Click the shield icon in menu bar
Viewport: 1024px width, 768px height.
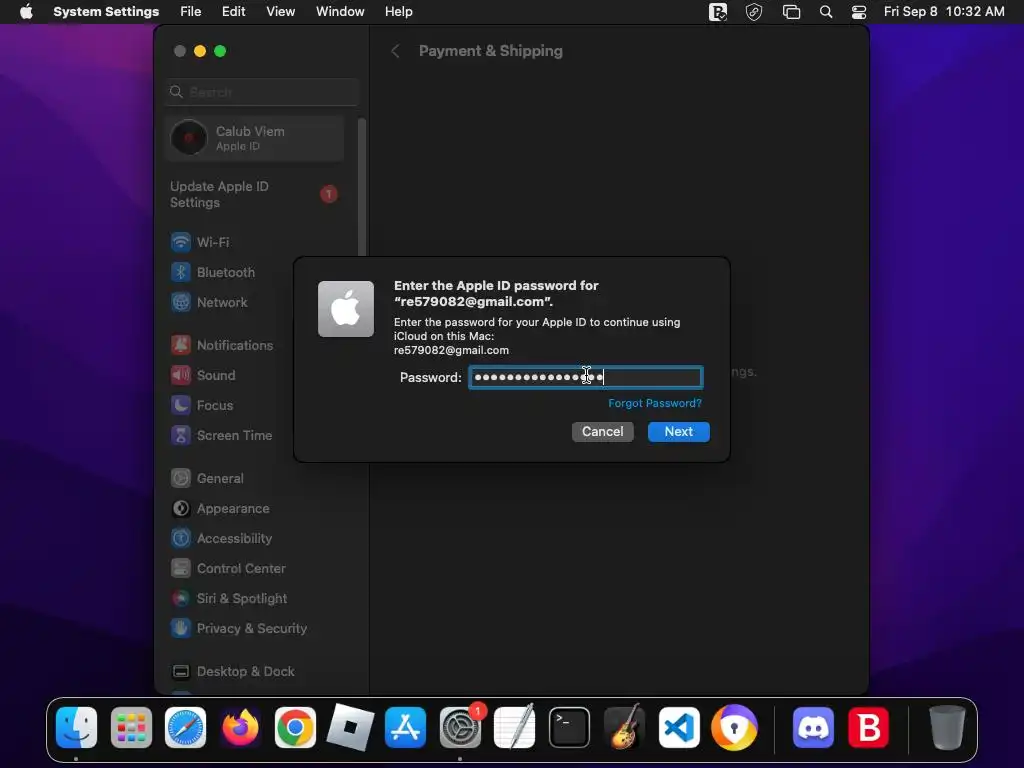tap(754, 12)
